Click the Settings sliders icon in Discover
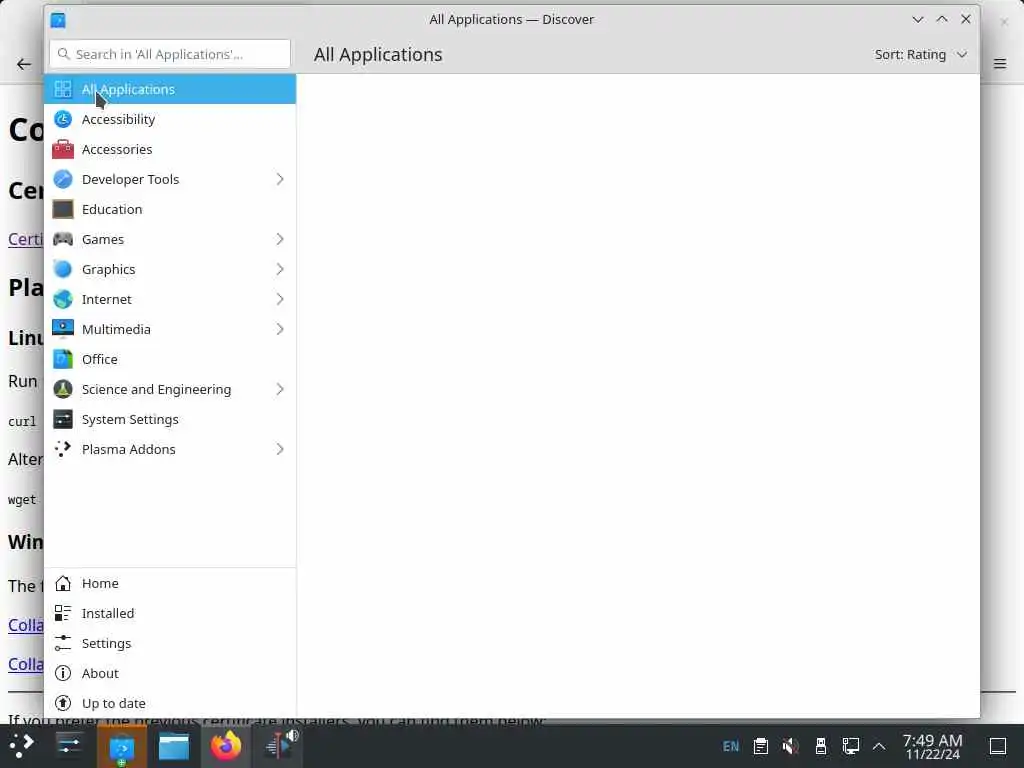 pyautogui.click(x=63, y=643)
